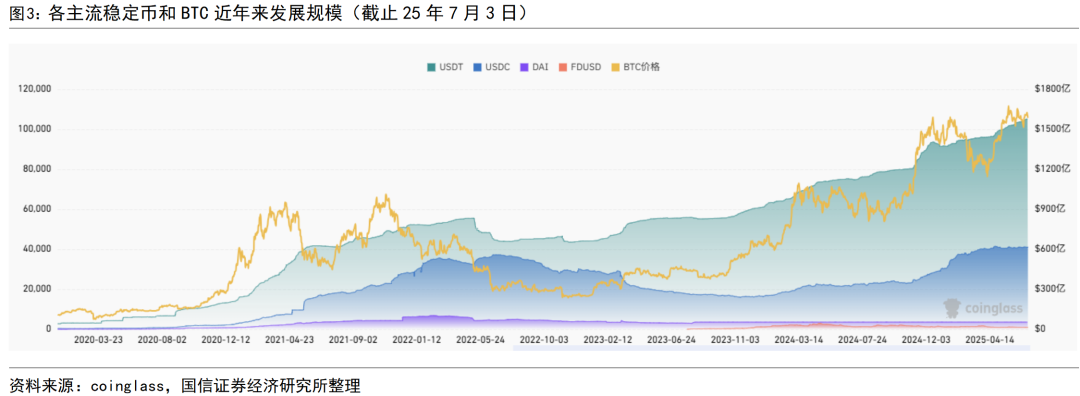Toggle the DAI legend series
This screenshot has width=1080, height=396.
point(534,67)
